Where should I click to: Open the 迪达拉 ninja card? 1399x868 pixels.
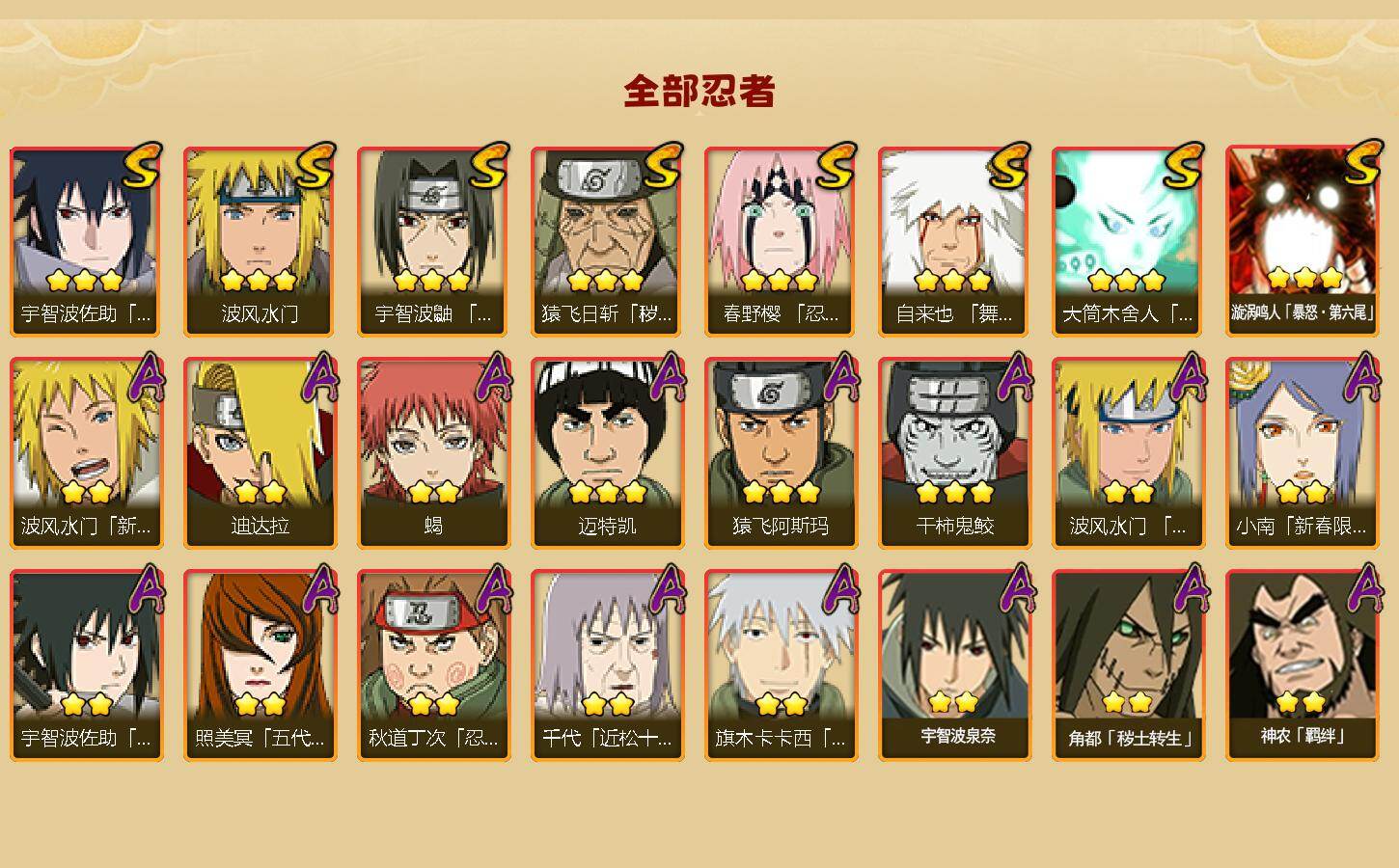click(x=260, y=453)
